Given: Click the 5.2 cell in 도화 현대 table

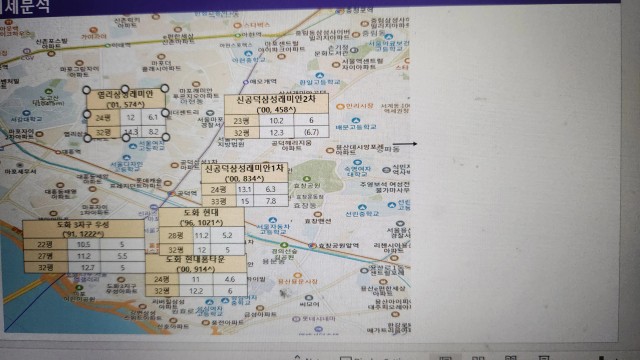Looking at the screenshot, I should click(227, 236).
